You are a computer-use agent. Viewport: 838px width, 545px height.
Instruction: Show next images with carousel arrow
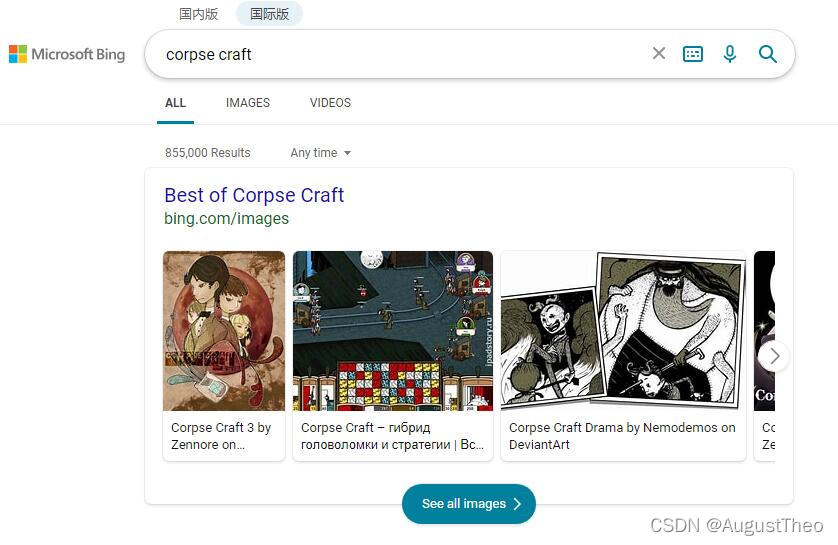(x=774, y=356)
